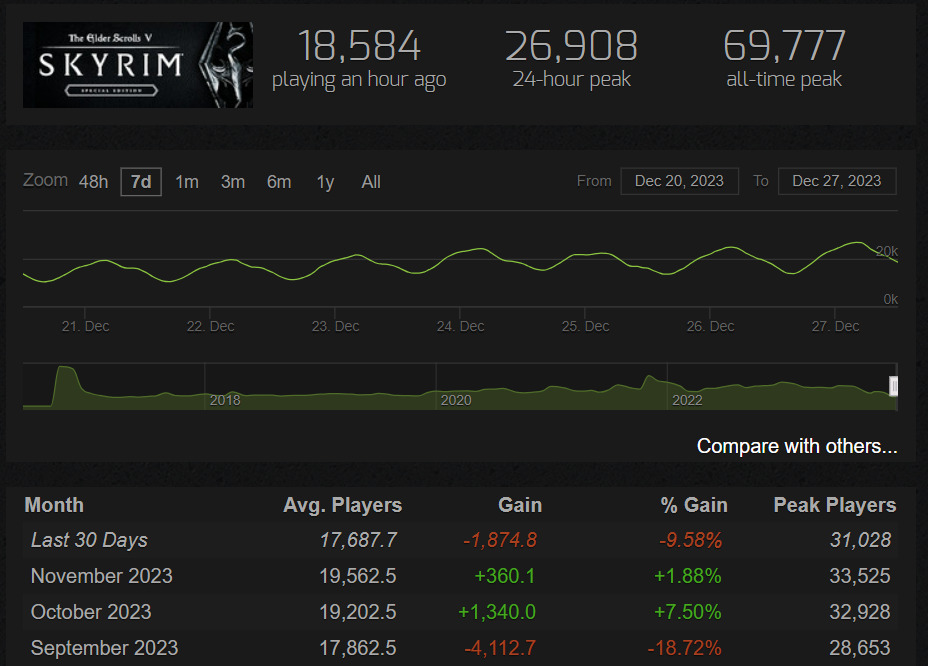
Task: Edit the To date field
Action: tap(837, 181)
